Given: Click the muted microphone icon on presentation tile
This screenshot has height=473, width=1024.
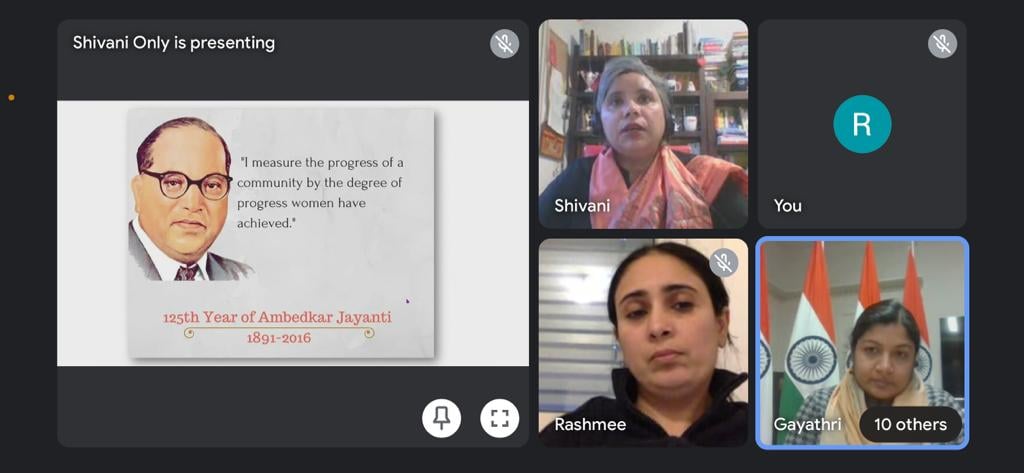Looking at the screenshot, I should coord(504,44).
